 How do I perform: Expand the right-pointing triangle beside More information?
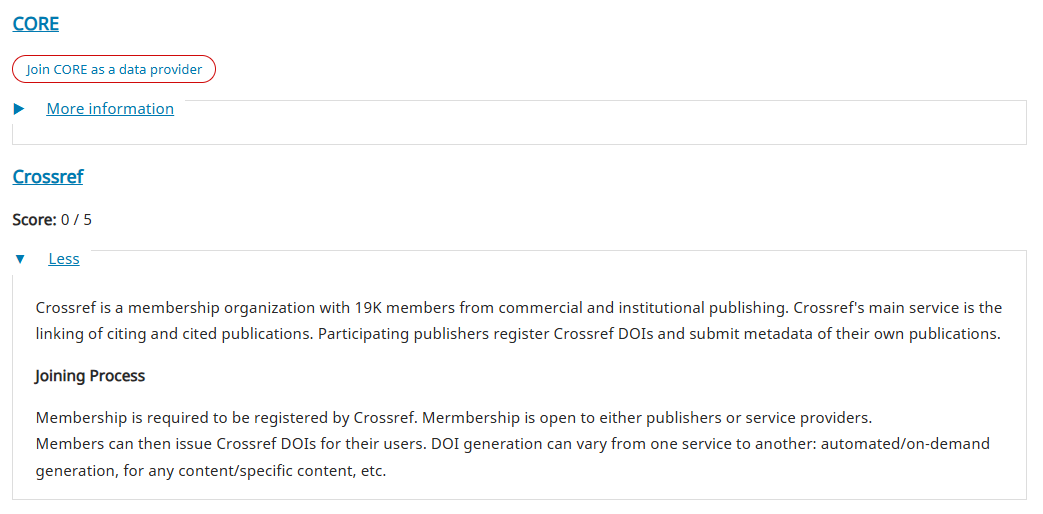pyautogui.click(x=19, y=109)
